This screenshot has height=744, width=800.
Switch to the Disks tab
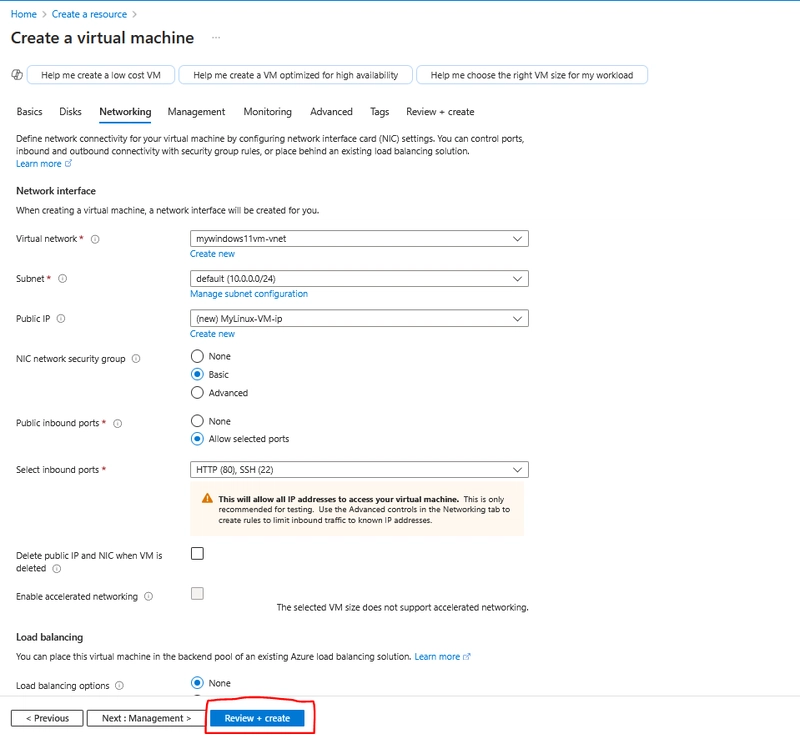tap(70, 112)
